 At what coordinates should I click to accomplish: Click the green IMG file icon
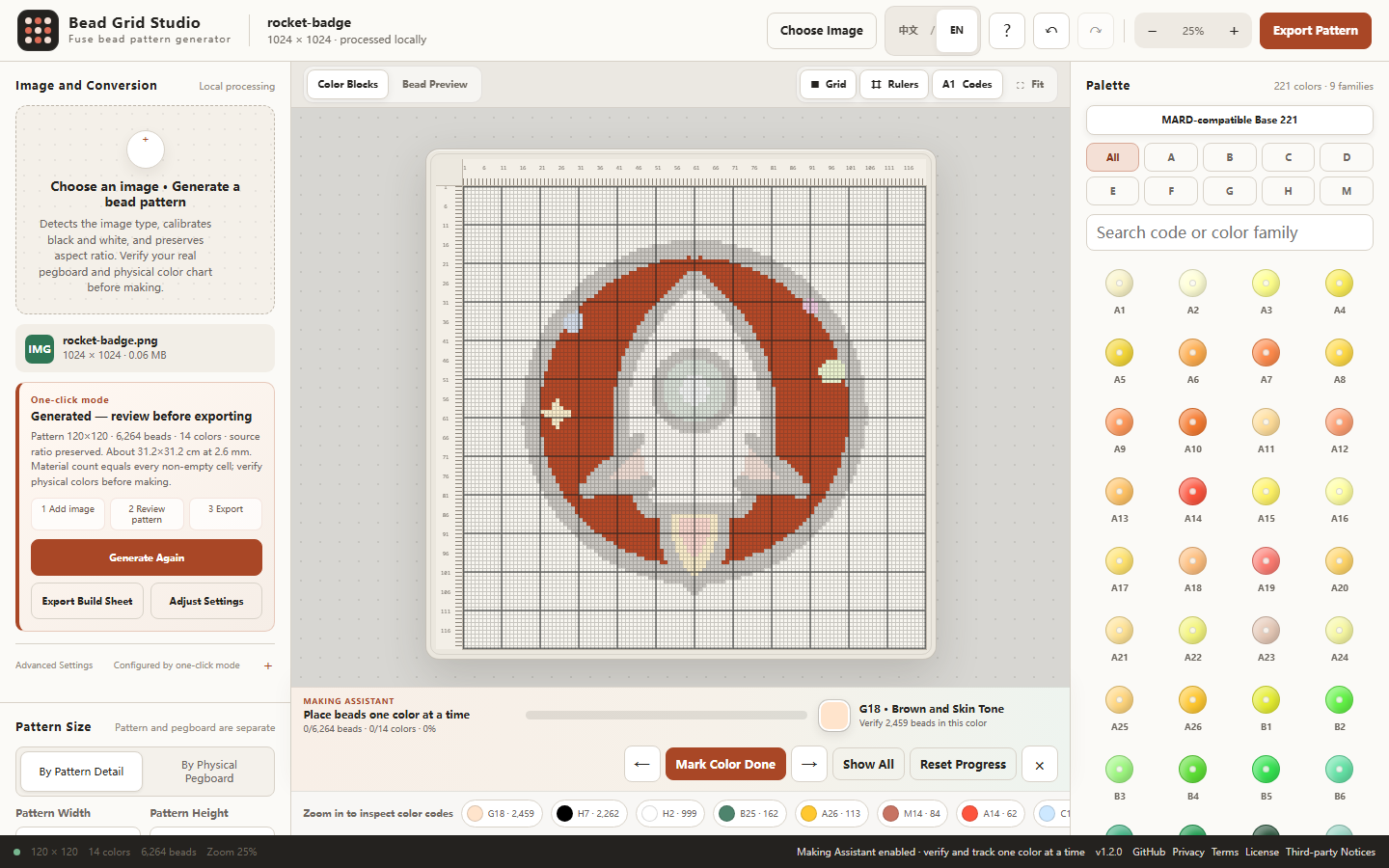40,348
